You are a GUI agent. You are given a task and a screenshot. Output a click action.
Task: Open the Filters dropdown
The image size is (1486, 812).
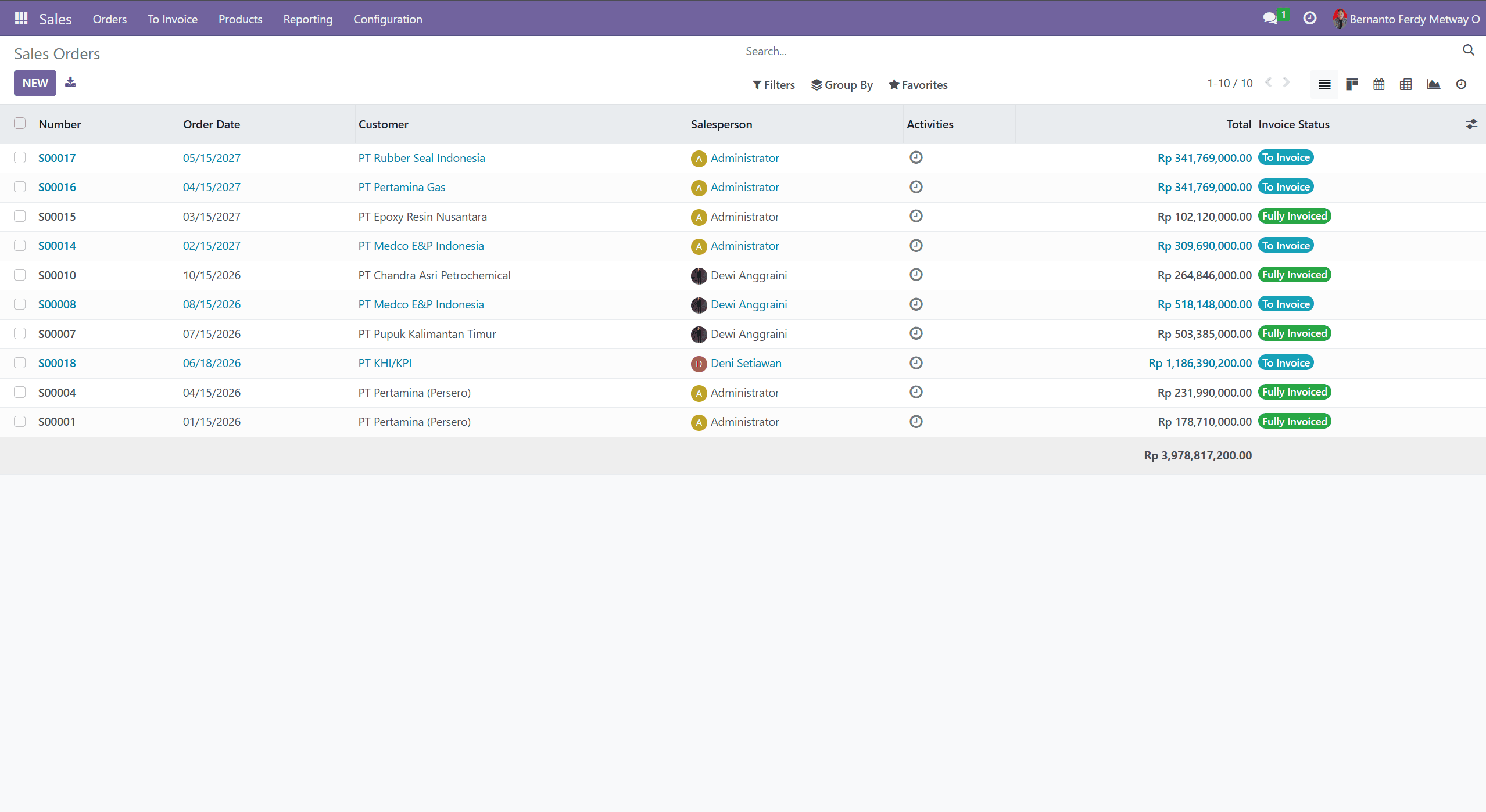(x=774, y=85)
